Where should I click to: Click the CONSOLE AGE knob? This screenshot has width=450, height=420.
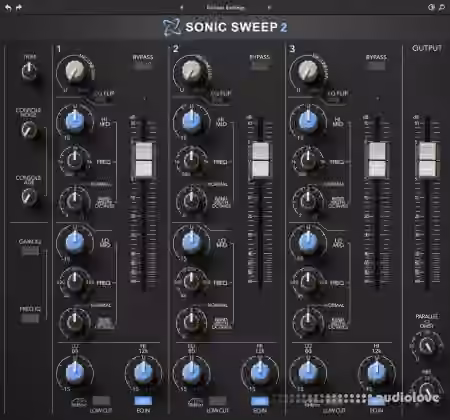pos(29,196)
